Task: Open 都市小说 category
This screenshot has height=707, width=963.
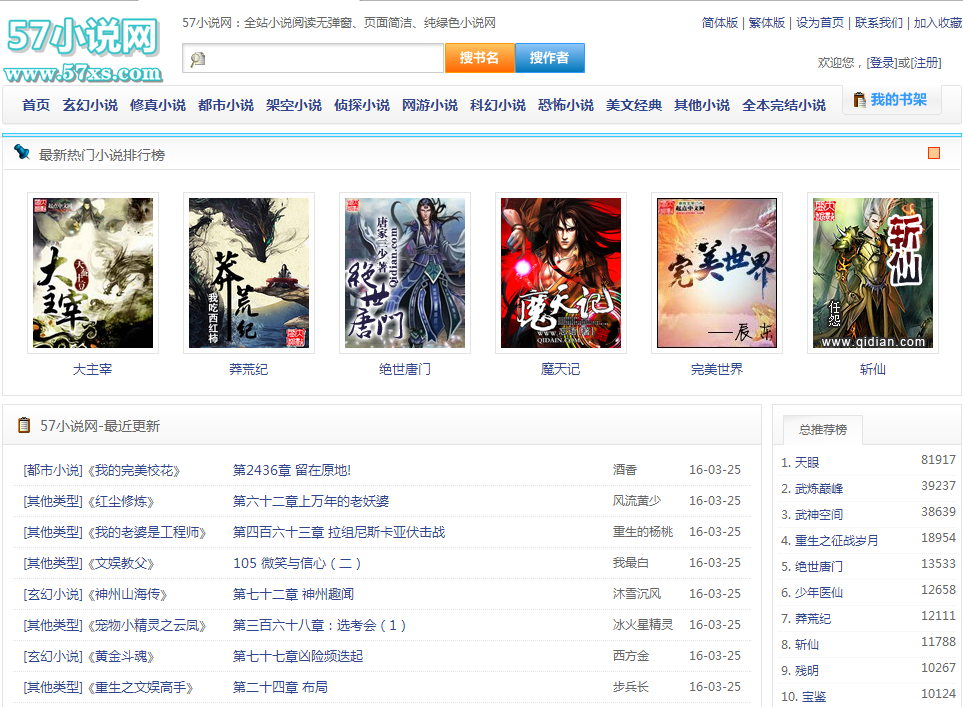Action: [x=225, y=105]
